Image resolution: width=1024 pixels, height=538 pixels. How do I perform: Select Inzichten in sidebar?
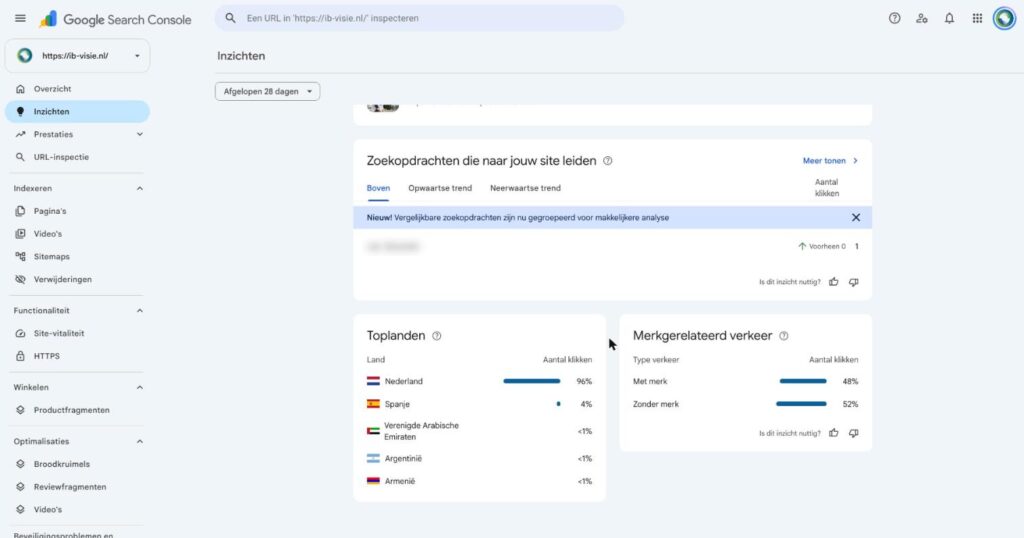tap(77, 112)
